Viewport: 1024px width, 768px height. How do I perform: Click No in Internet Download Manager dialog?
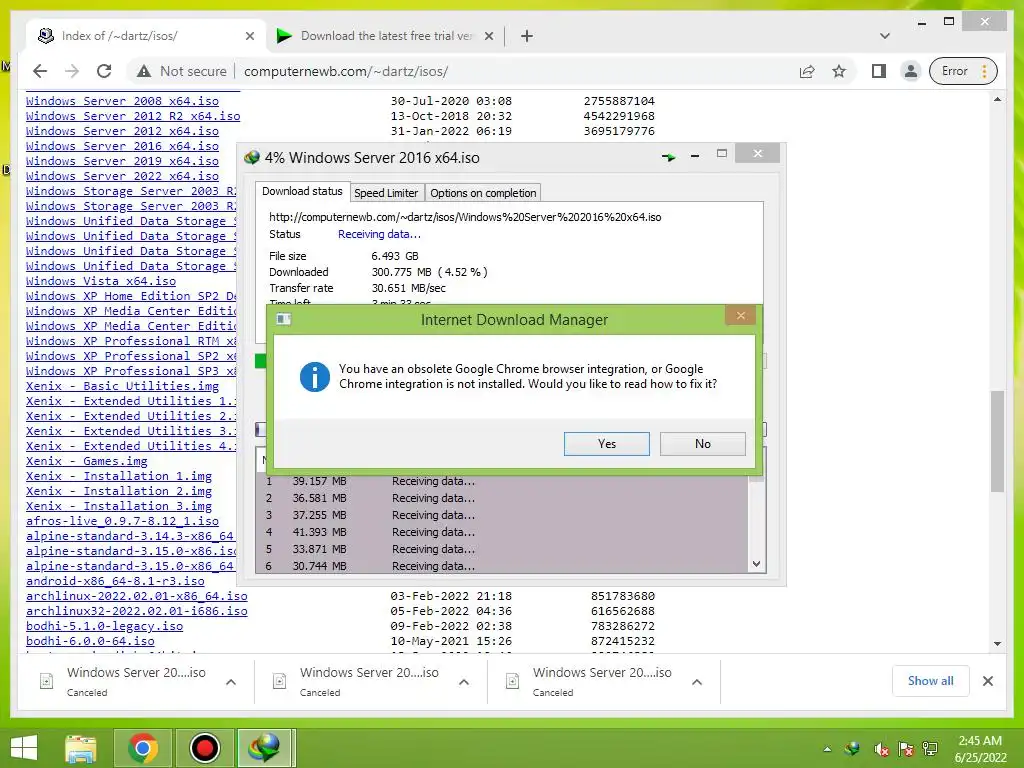click(702, 443)
